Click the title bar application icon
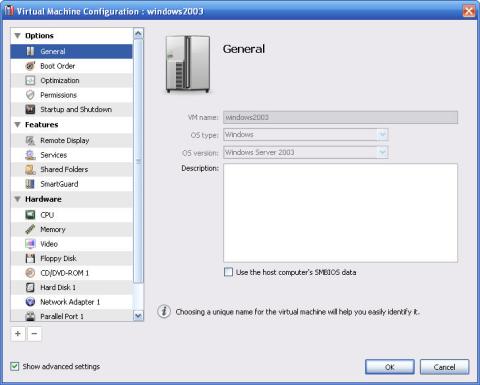Viewport: 480px width, 385px height. [x=9, y=11]
